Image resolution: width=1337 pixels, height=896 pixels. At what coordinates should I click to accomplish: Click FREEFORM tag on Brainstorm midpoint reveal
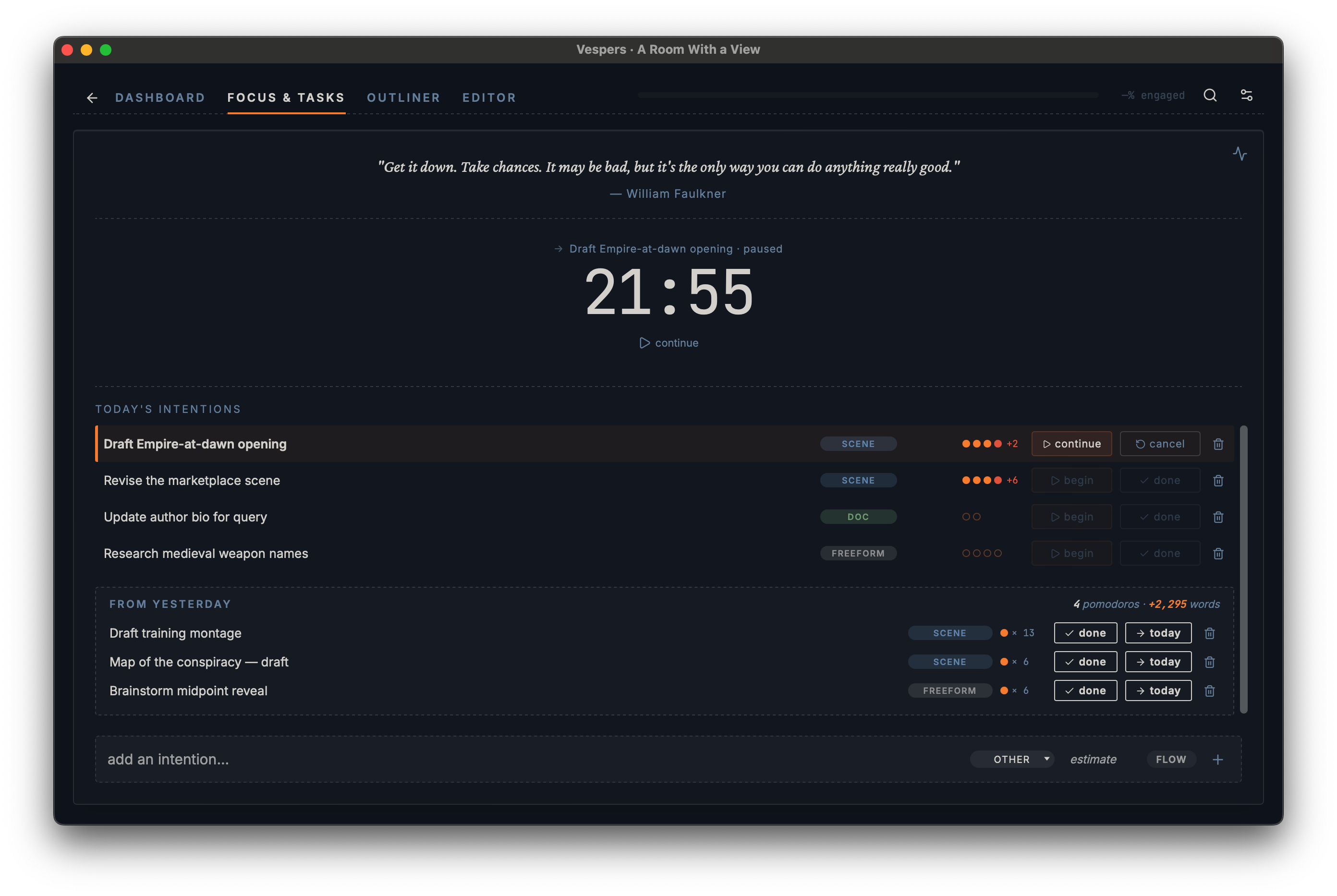pyautogui.click(x=949, y=691)
